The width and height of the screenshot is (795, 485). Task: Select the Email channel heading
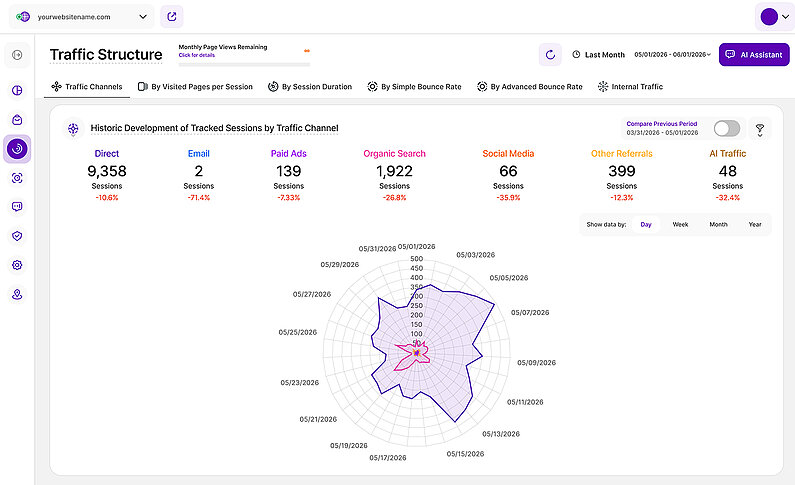tap(199, 154)
